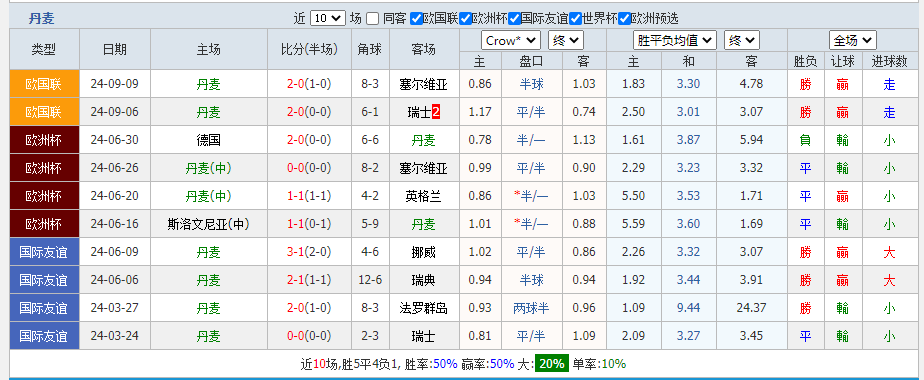The width and height of the screenshot is (924, 380).
Task: Click the 胜率:50% summary value
Action: tap(431, 364)
